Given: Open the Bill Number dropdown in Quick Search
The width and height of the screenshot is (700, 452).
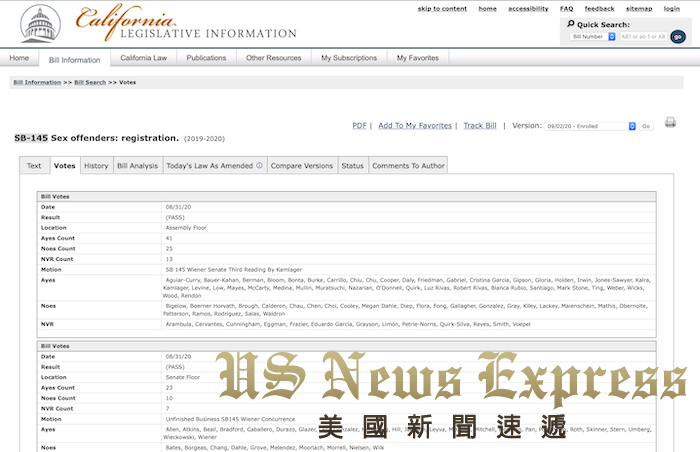Looking at the screenshot, I should coord(593,37).
